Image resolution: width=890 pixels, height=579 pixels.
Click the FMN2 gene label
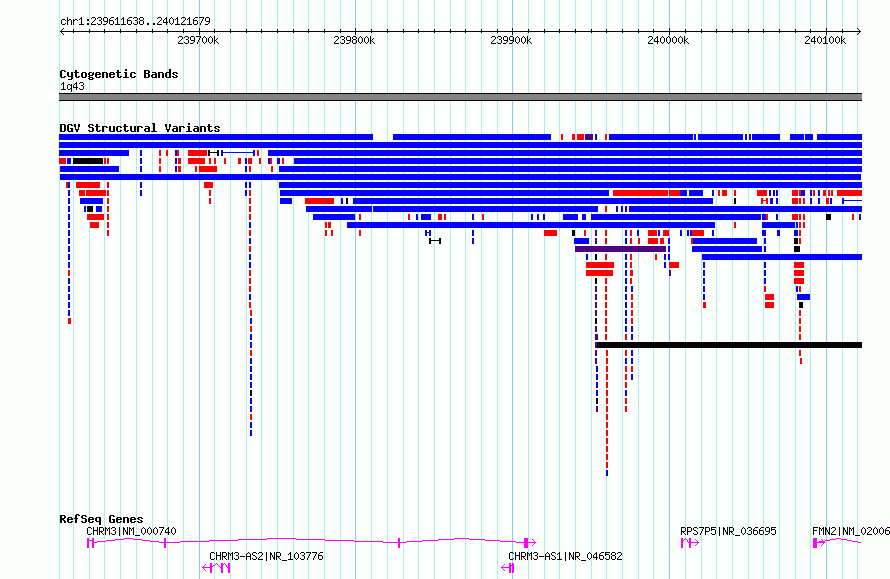851,531
